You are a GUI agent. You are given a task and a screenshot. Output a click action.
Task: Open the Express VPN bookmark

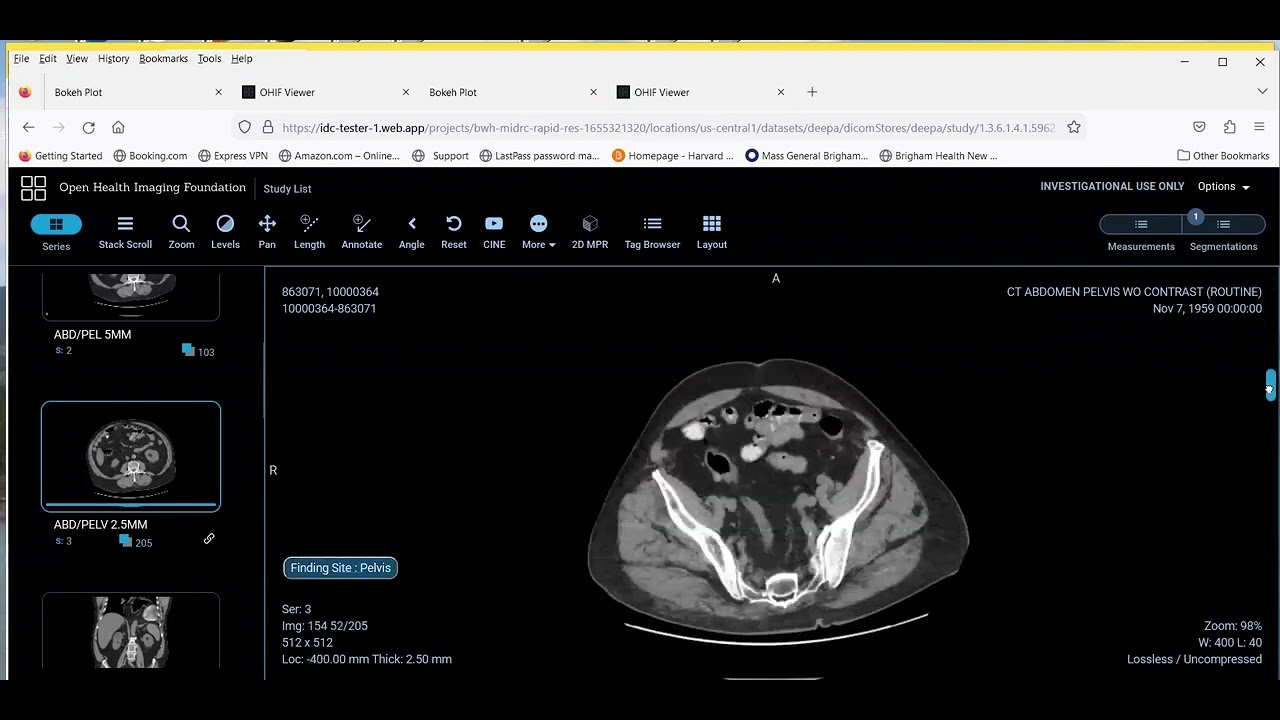(233, 156)
